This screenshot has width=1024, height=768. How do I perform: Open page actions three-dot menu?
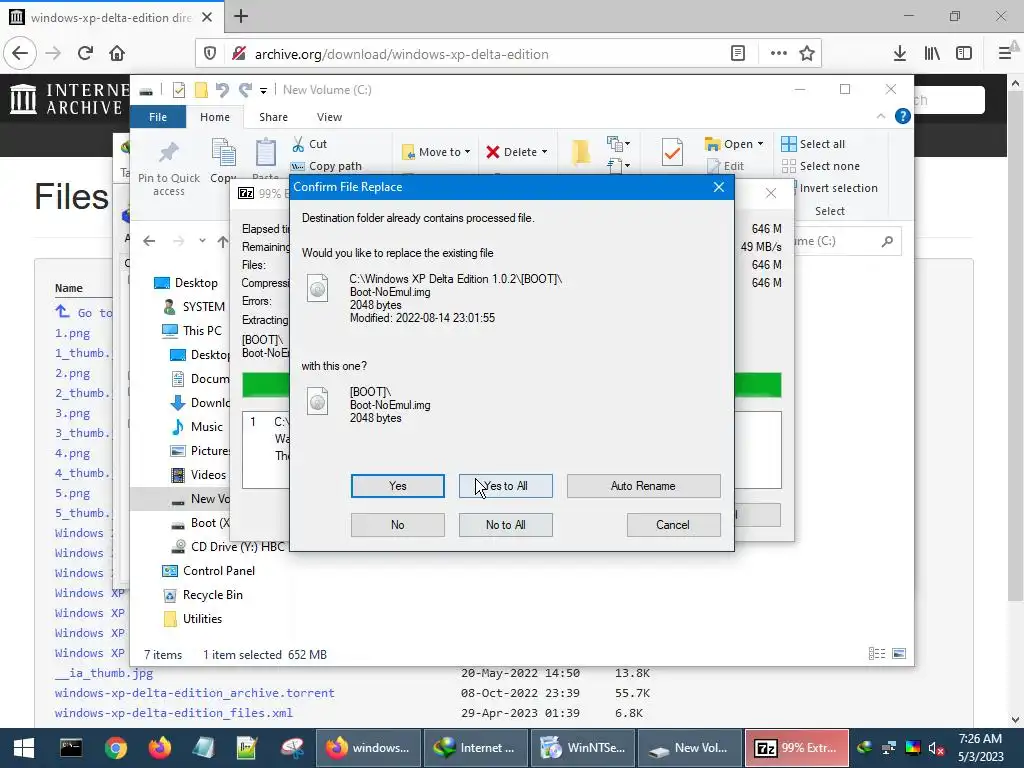[778, 54]
